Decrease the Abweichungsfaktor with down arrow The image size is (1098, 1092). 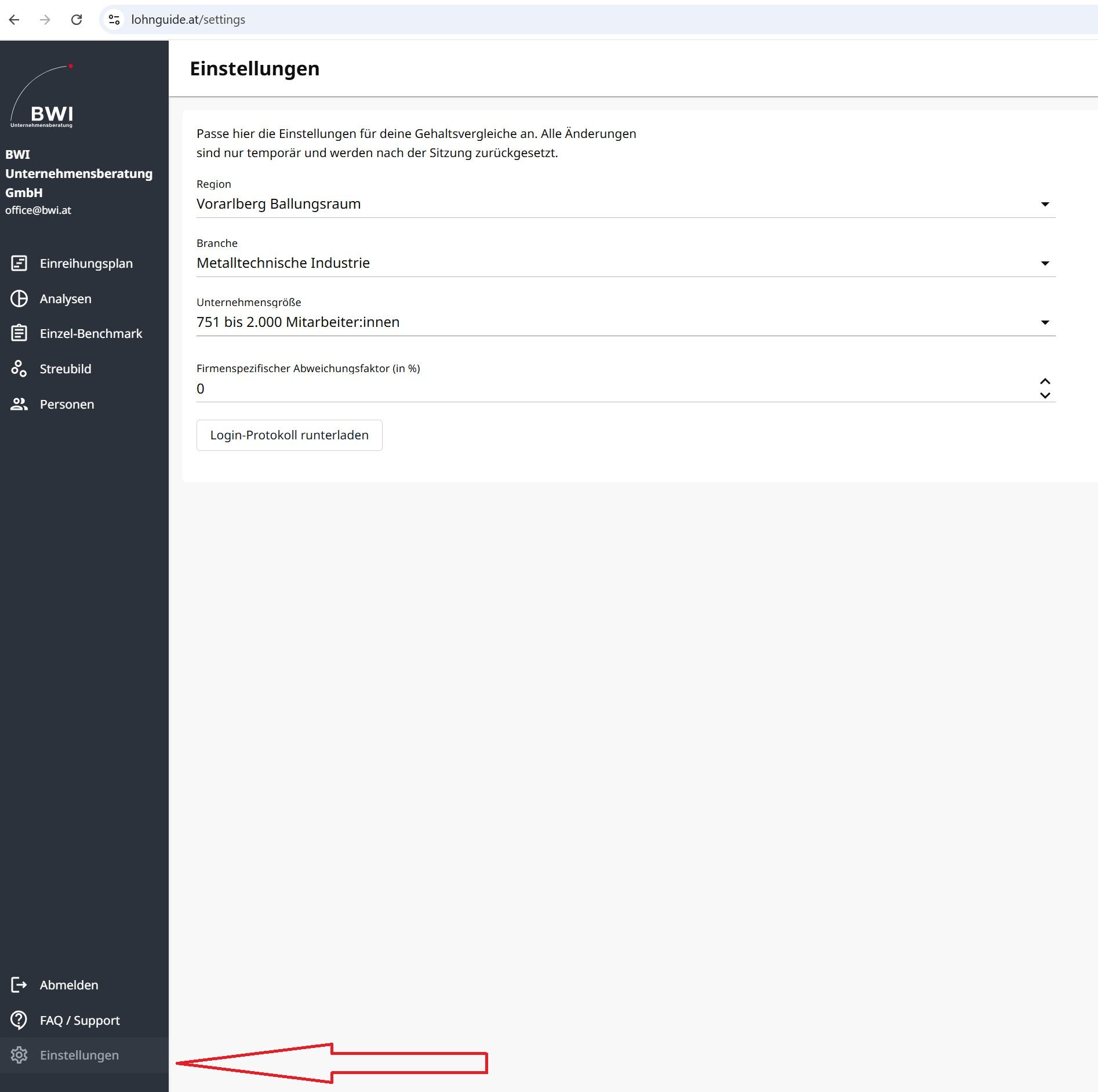click(x=1045, y=396)
